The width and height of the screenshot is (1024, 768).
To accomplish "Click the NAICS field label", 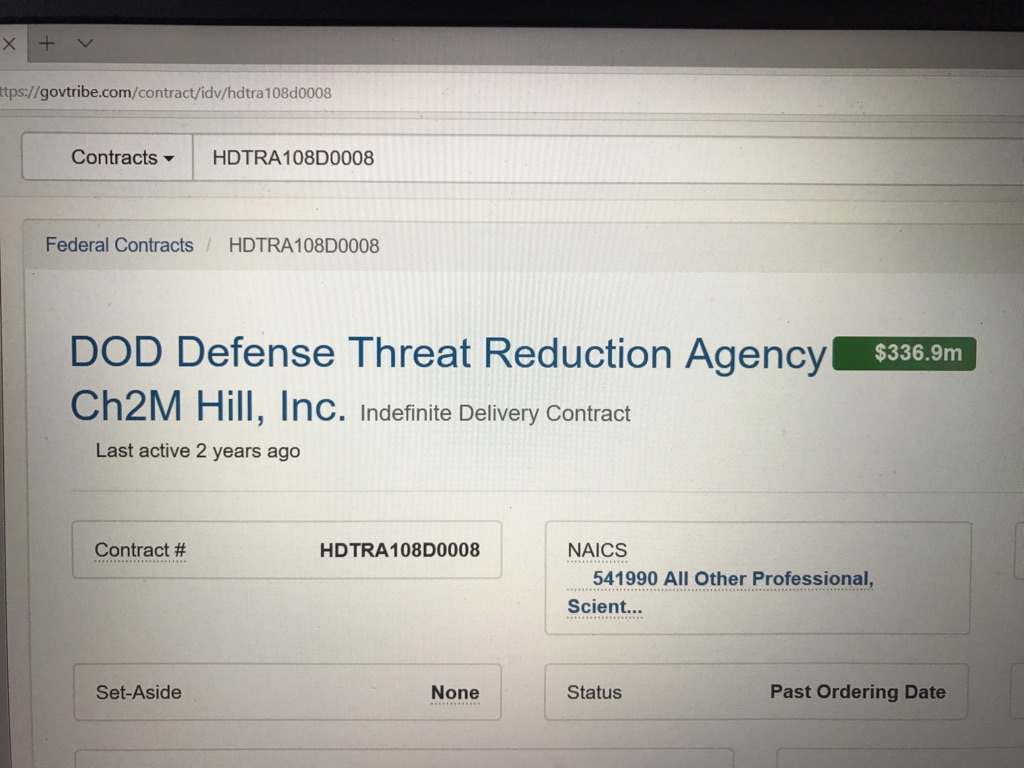I will [x=597, y=550].
